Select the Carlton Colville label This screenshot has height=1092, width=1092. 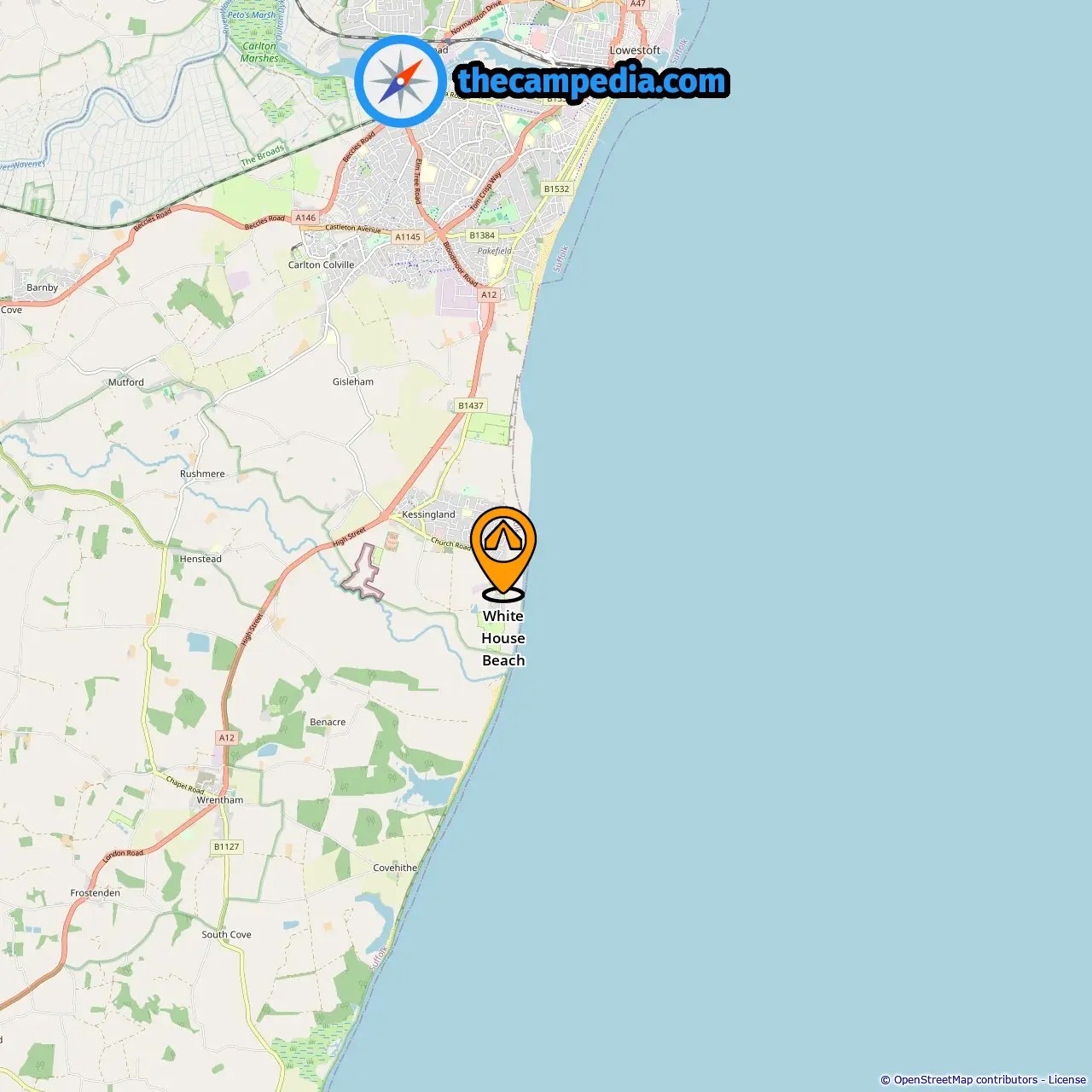(x=321, y=264)
